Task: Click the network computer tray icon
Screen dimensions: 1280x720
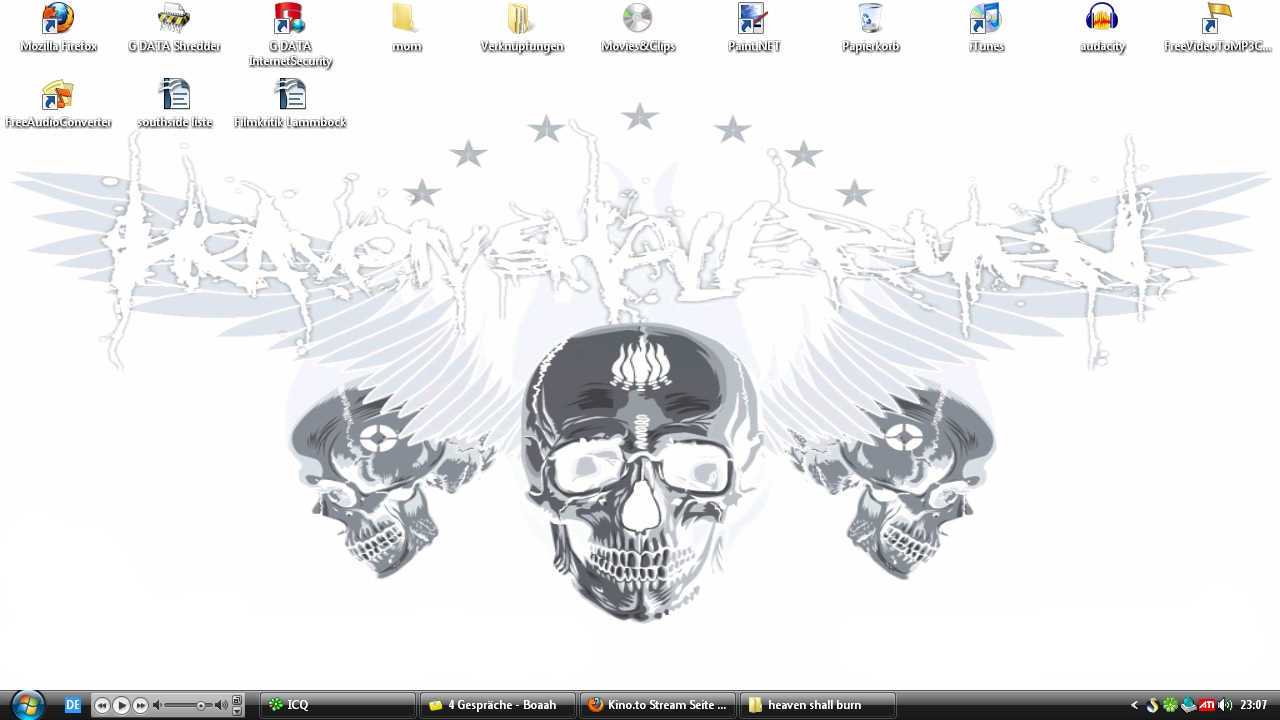Action: 1188,705
